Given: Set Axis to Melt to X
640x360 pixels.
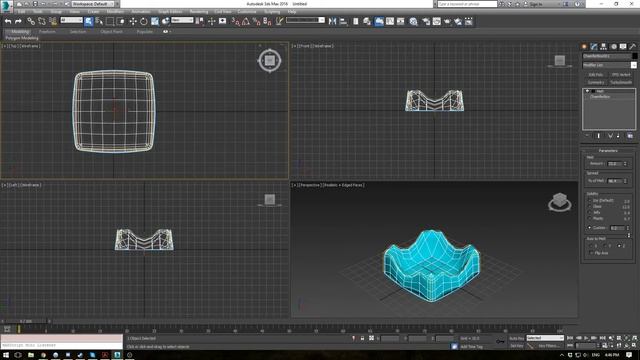Looking at the screenshot, I should [591, 246].
